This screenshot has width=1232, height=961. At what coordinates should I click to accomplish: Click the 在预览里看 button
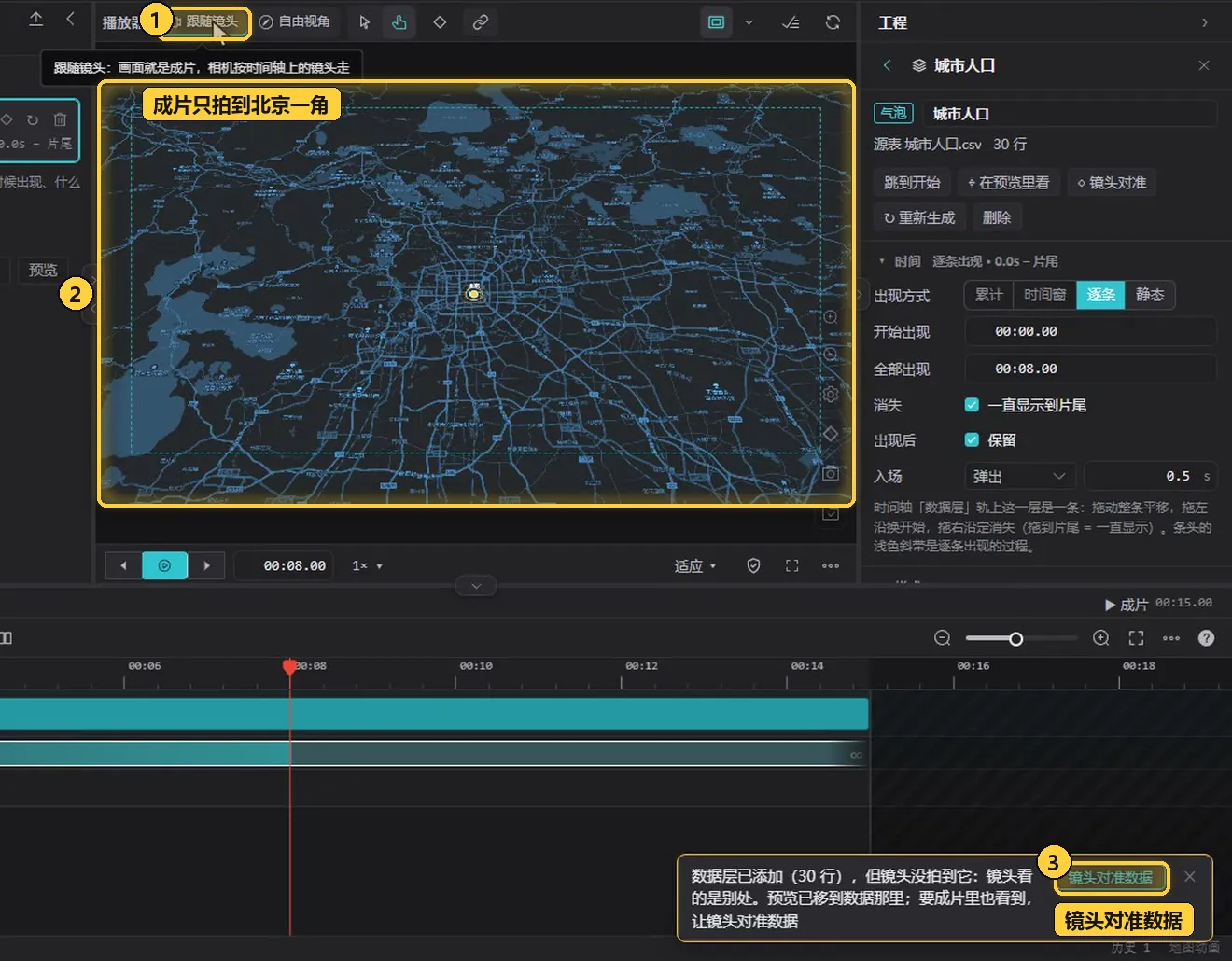(1008, 183)
